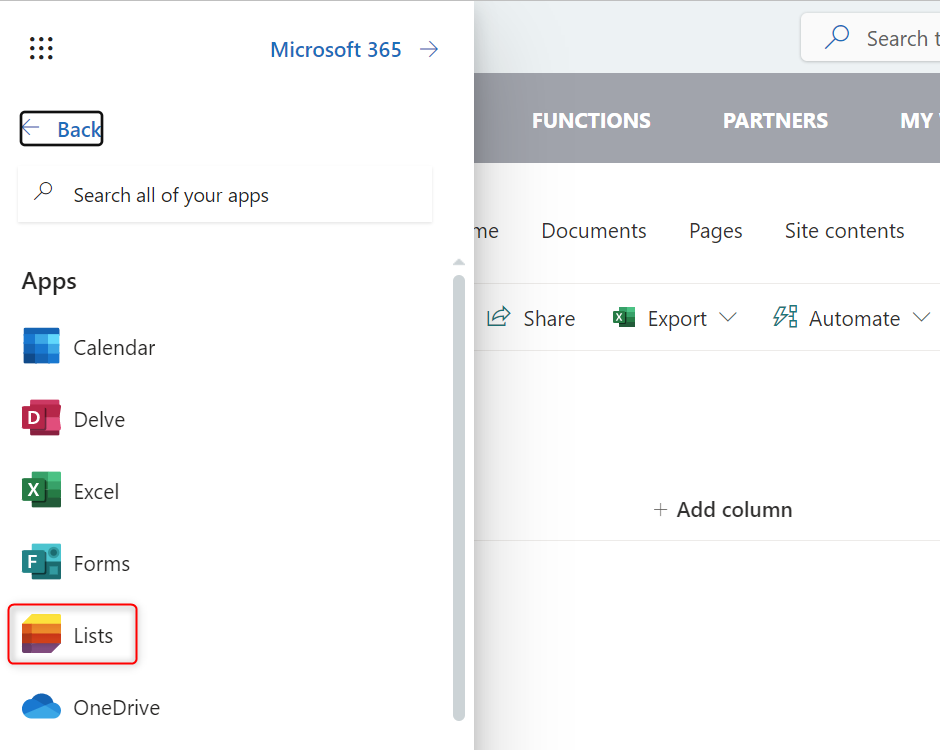Open the FUNCTIONS navigation tab
The width and height of the screenshot is (940, 750).
[591, 121]
